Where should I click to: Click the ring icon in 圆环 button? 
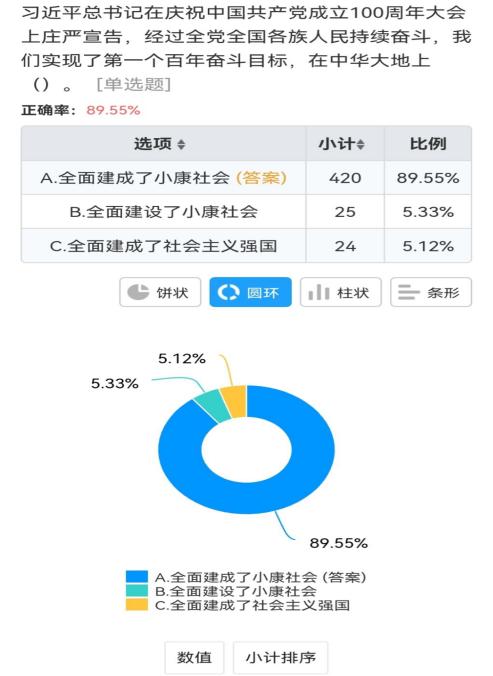coord(228,292)
